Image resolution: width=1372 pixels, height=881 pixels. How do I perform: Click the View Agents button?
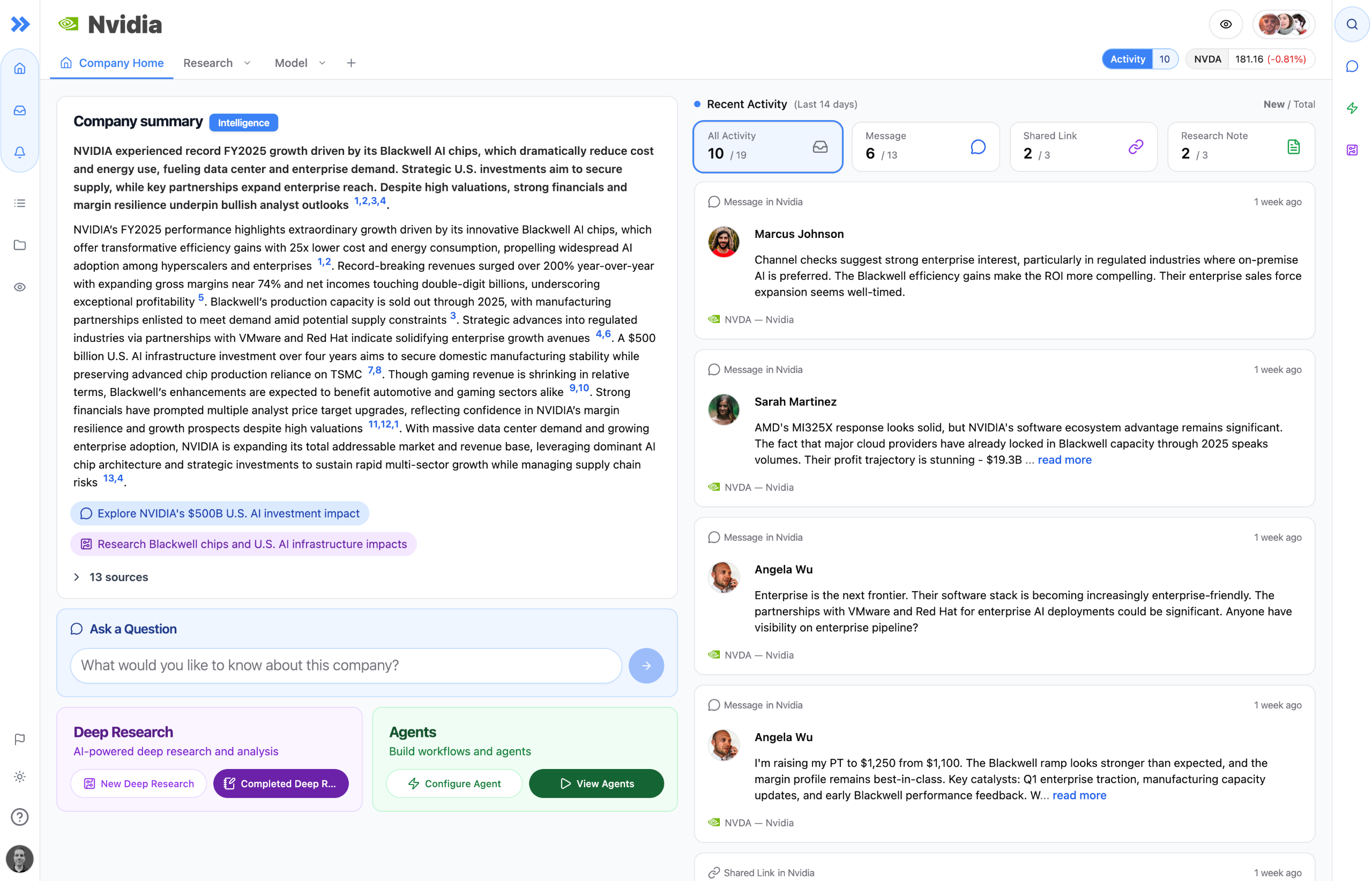[x=596, y=783]
